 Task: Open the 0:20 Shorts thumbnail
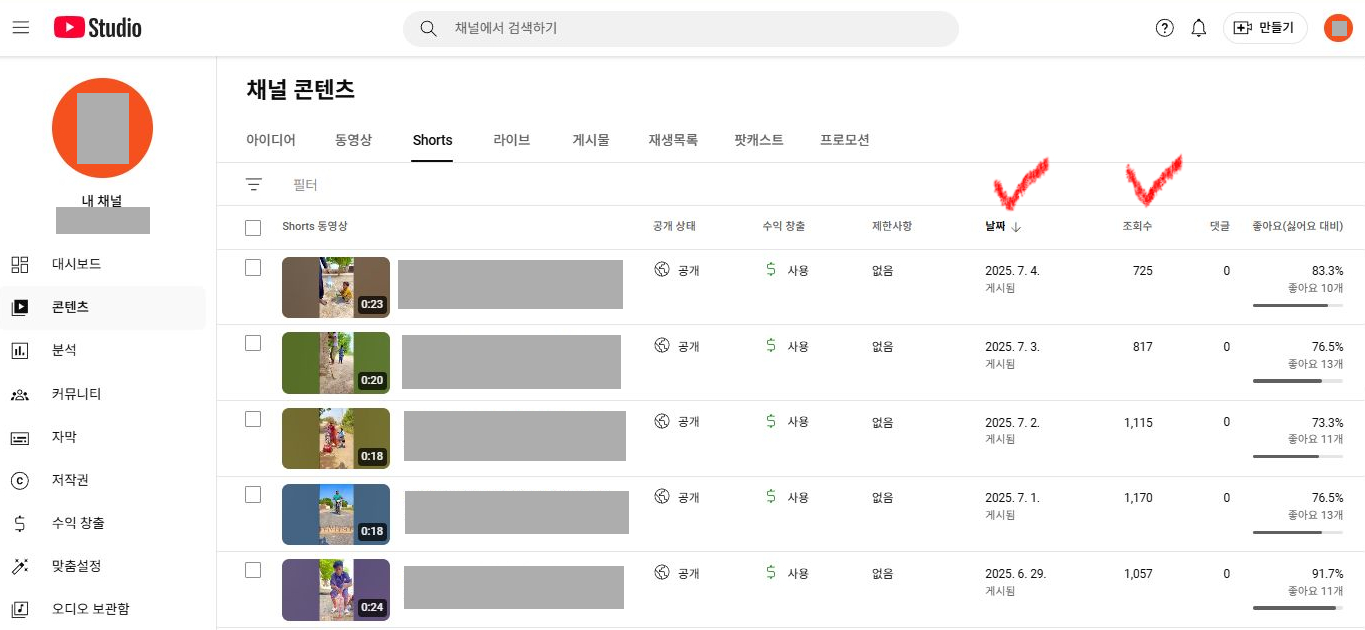[336, 363]
